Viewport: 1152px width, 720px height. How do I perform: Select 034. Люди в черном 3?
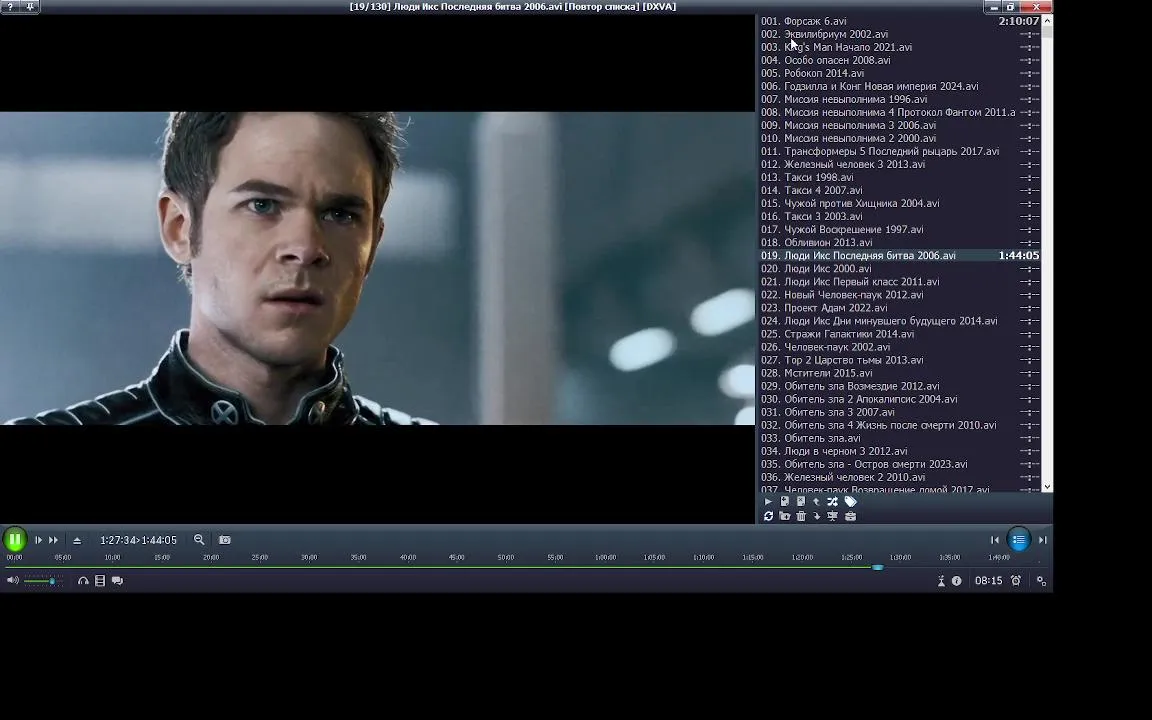(x=899, y=451)
